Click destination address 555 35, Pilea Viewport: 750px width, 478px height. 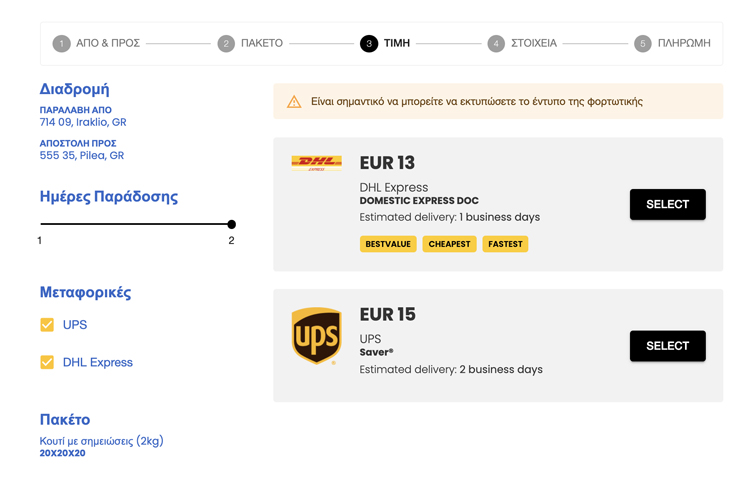pyautogui.click(x=82, y=156)
